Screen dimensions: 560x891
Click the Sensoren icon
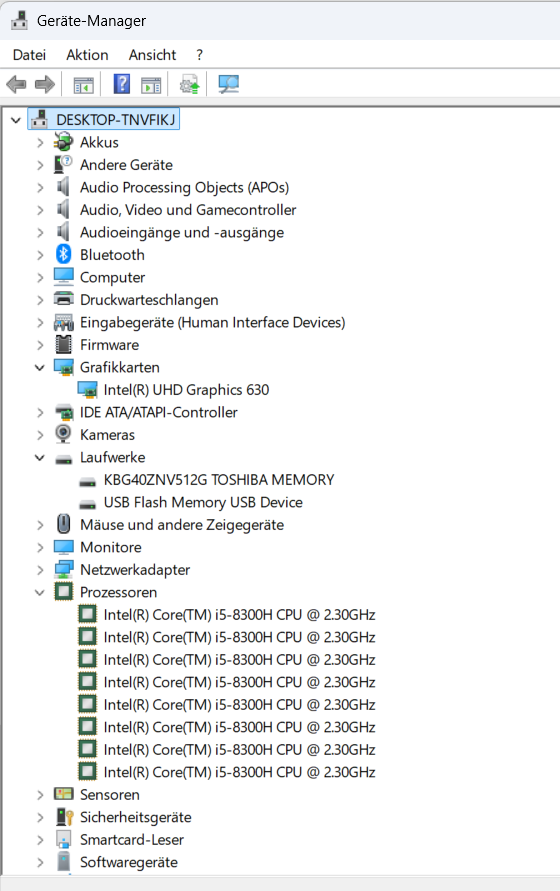tap(64, 794)
